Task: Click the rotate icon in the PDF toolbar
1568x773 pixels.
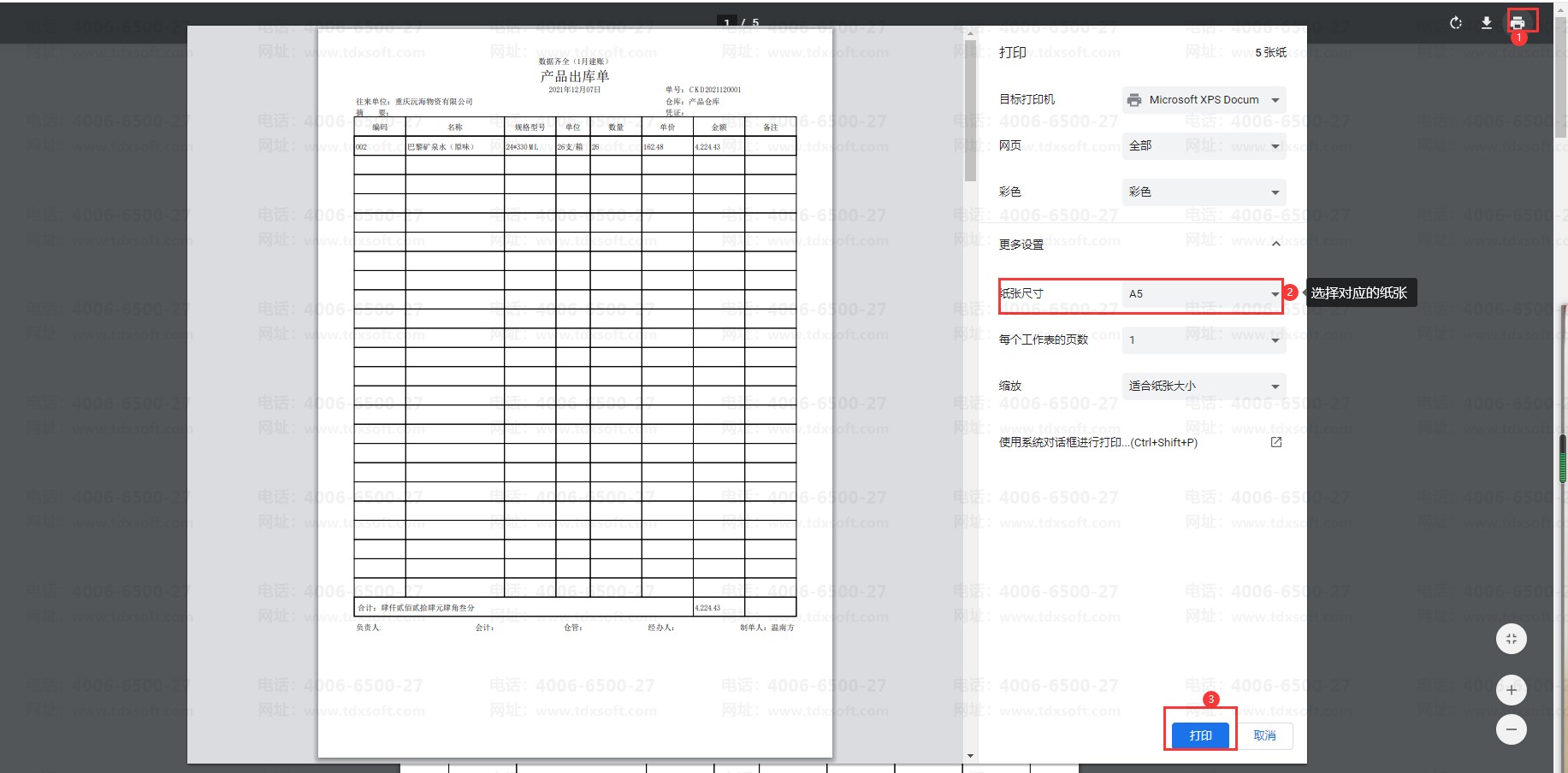Action: click(x=1456, y=23)
